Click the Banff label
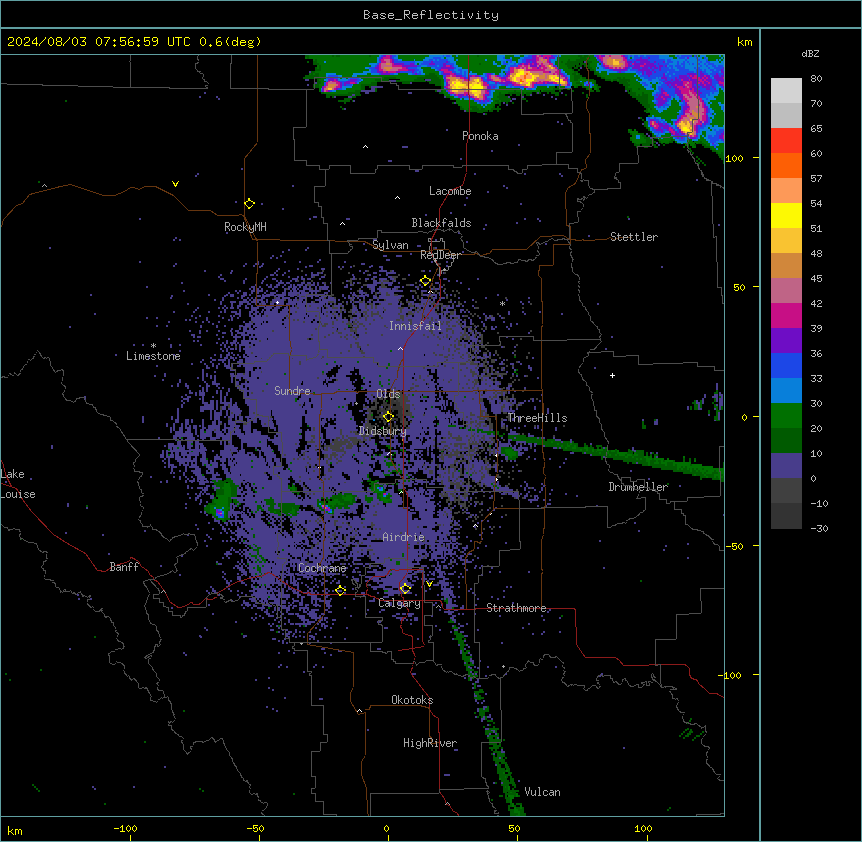The image size is (862, 842). [124, 567]
